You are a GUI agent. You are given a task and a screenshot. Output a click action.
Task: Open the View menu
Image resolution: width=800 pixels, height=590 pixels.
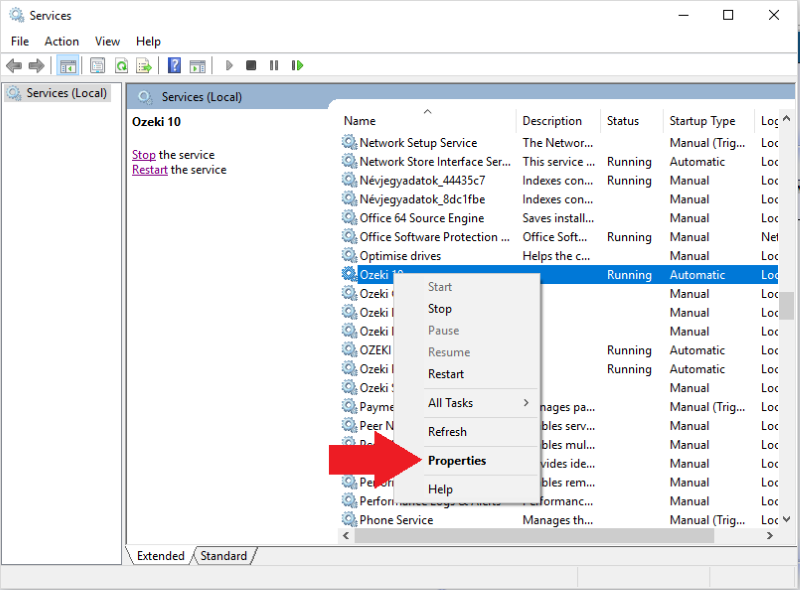[x=107, y=41]
